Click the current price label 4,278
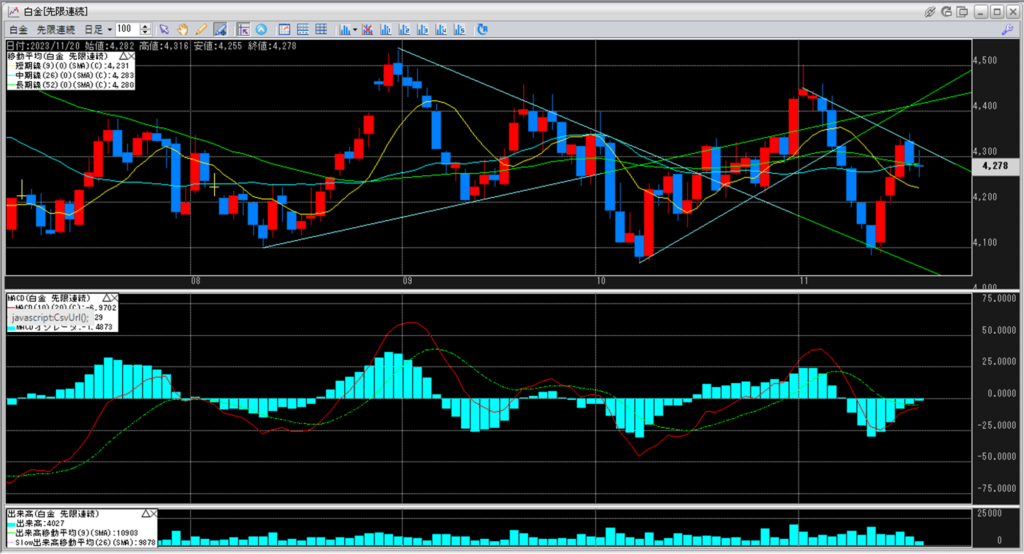Image resolution: width=1024 pixels, height=554 pixels. tap(995, 166)
